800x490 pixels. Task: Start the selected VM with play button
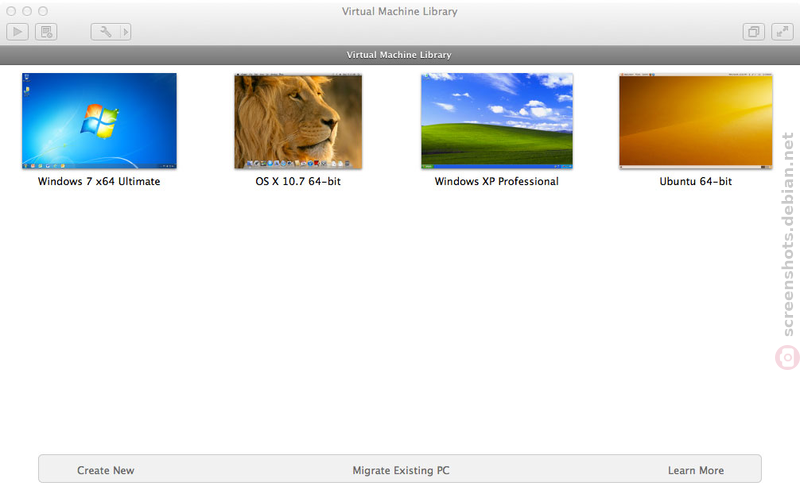(x=17, y=32)
